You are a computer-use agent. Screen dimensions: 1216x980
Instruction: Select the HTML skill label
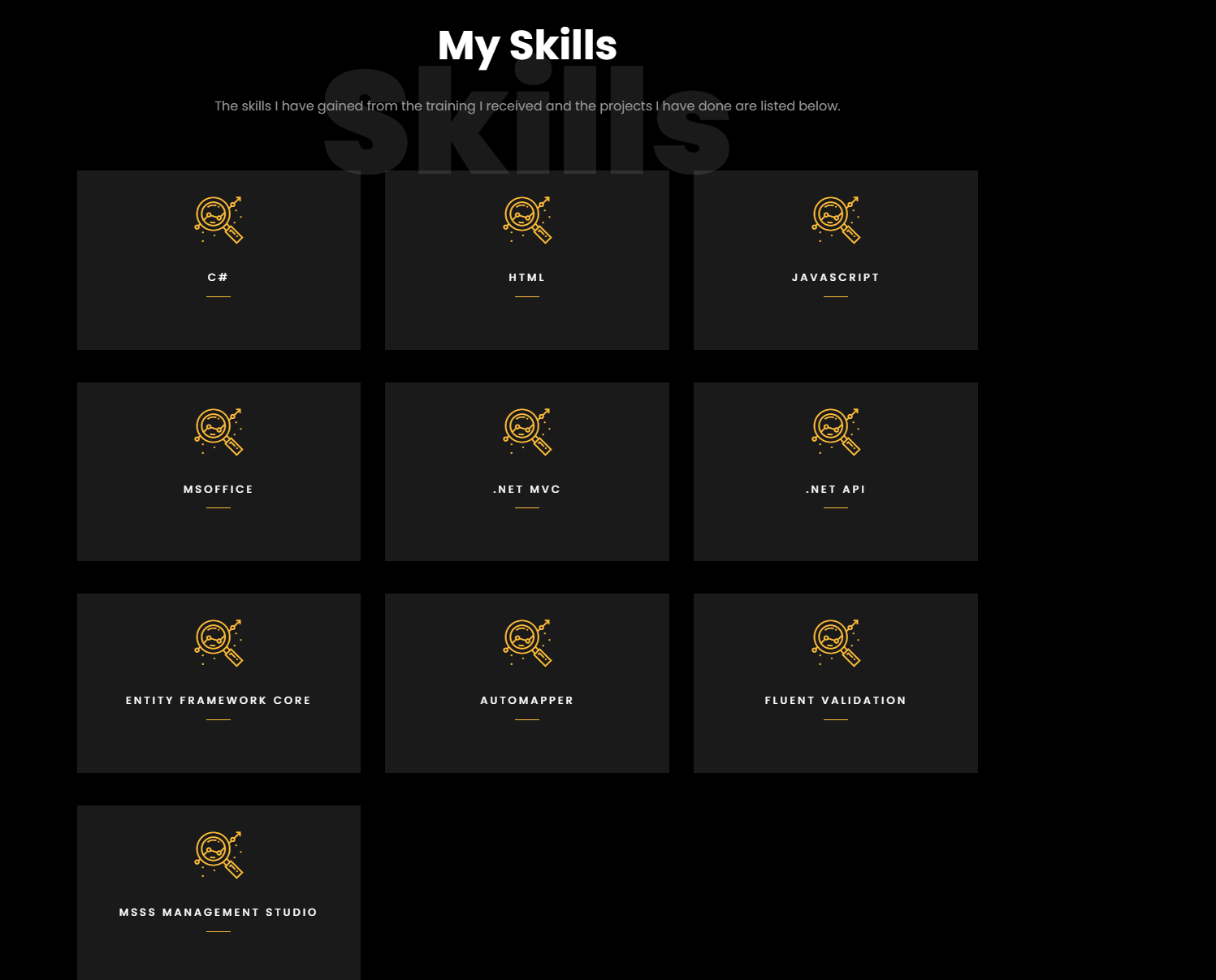[x=526, y=277]
